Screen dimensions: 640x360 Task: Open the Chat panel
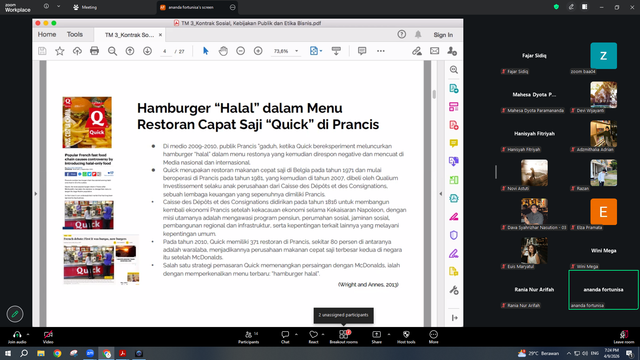285,337
